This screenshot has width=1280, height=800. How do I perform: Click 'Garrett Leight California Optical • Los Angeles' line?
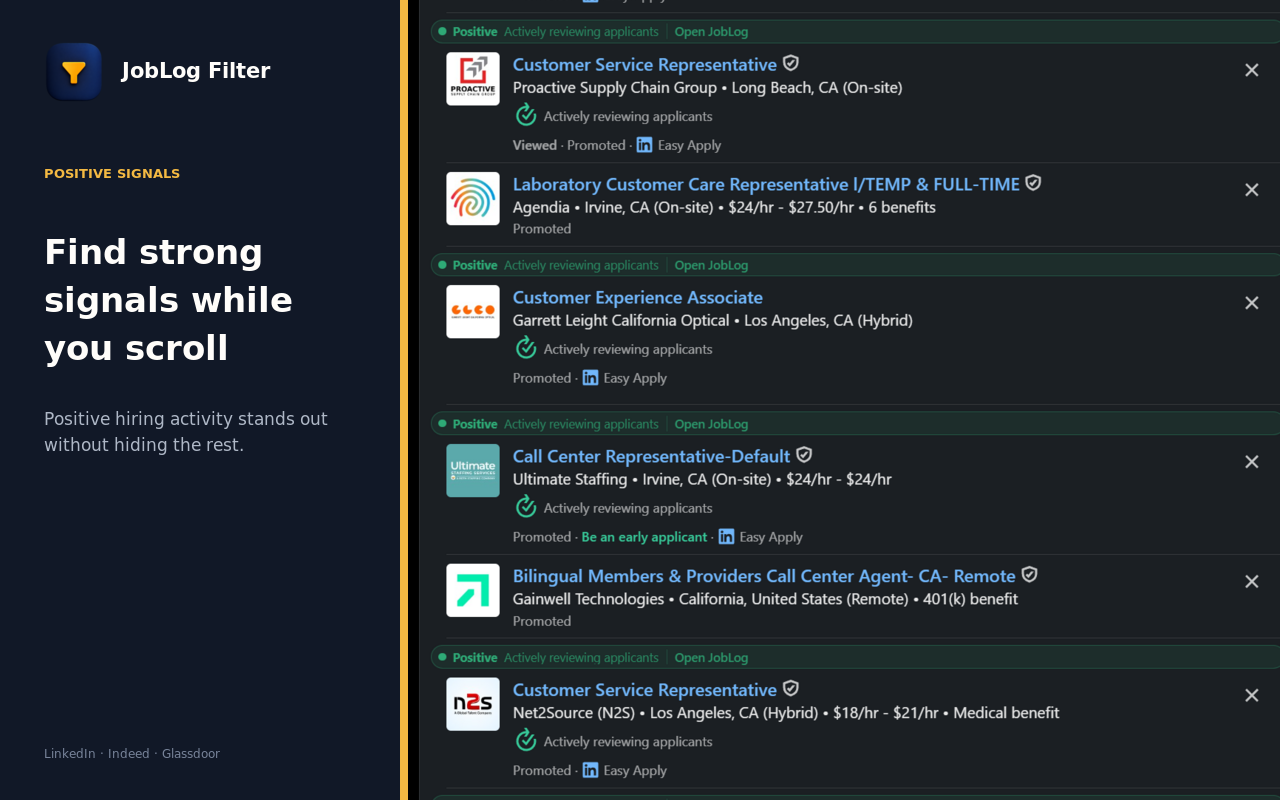click(x=712, y=321)
